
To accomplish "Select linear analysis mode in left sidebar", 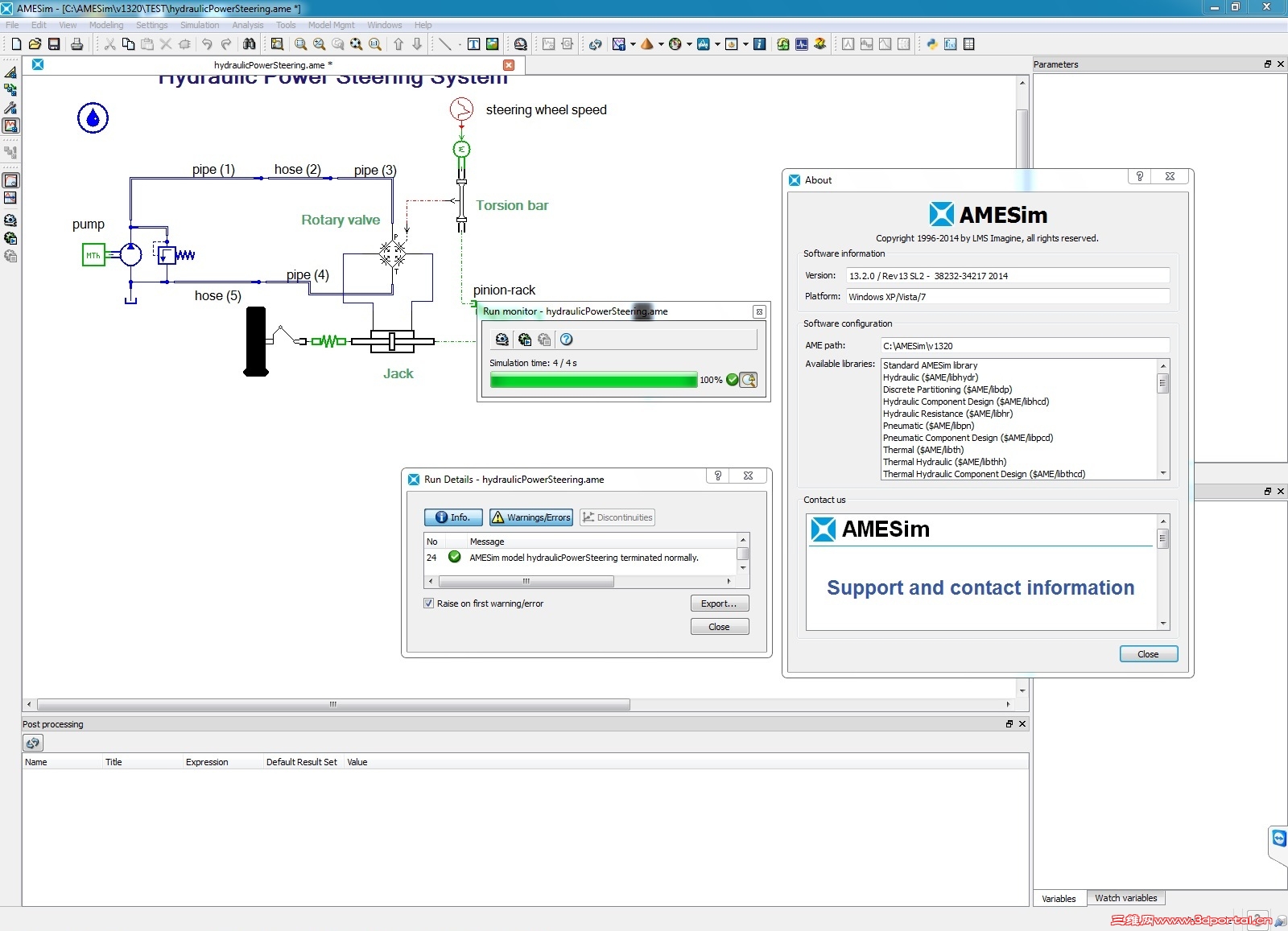I will tap(10, 198).
